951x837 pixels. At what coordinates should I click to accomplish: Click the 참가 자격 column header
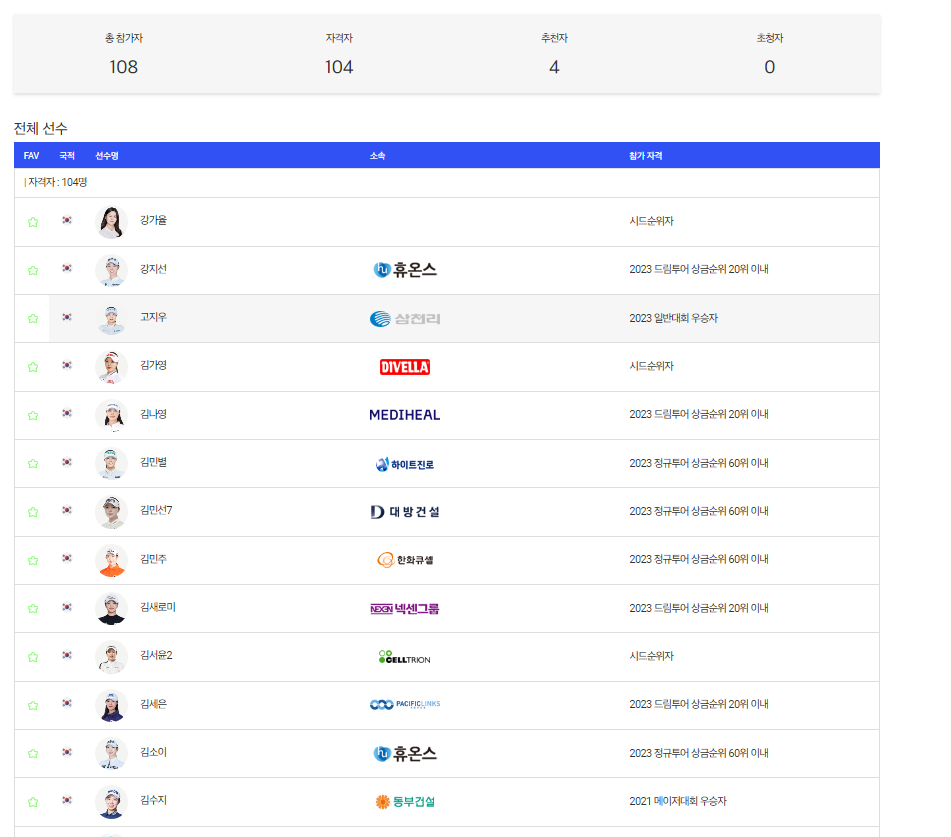tap(645, 156)
